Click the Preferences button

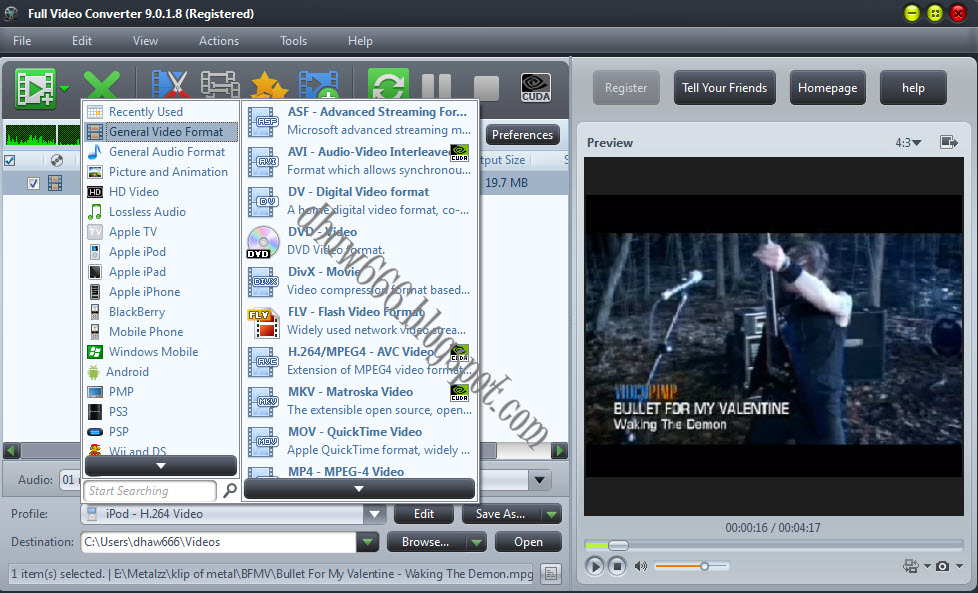[x=522, y=135]
